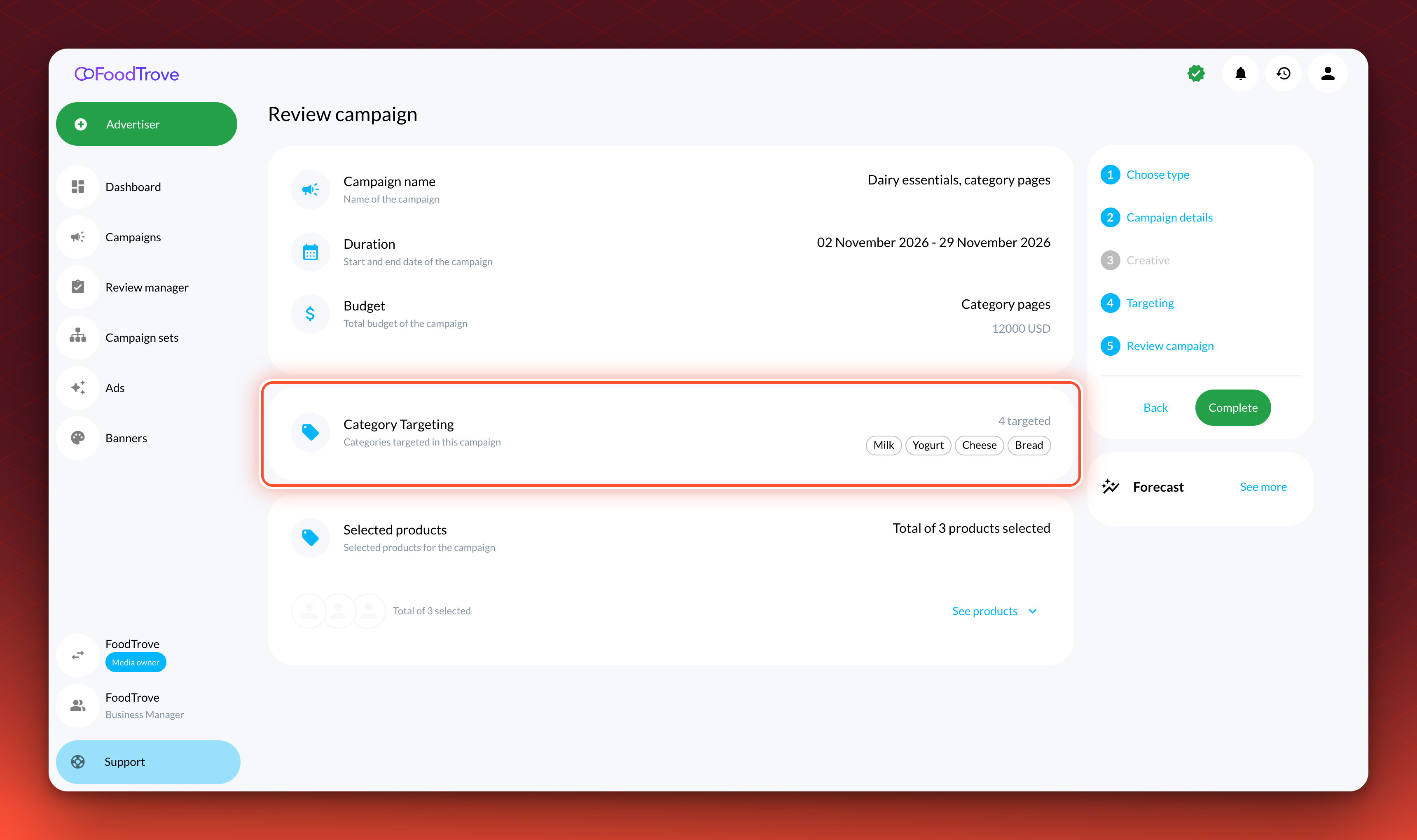The image size is (1417, 840).
Task: Click the '12000 USD' budget value
Action: click(x=1021, y=329)
